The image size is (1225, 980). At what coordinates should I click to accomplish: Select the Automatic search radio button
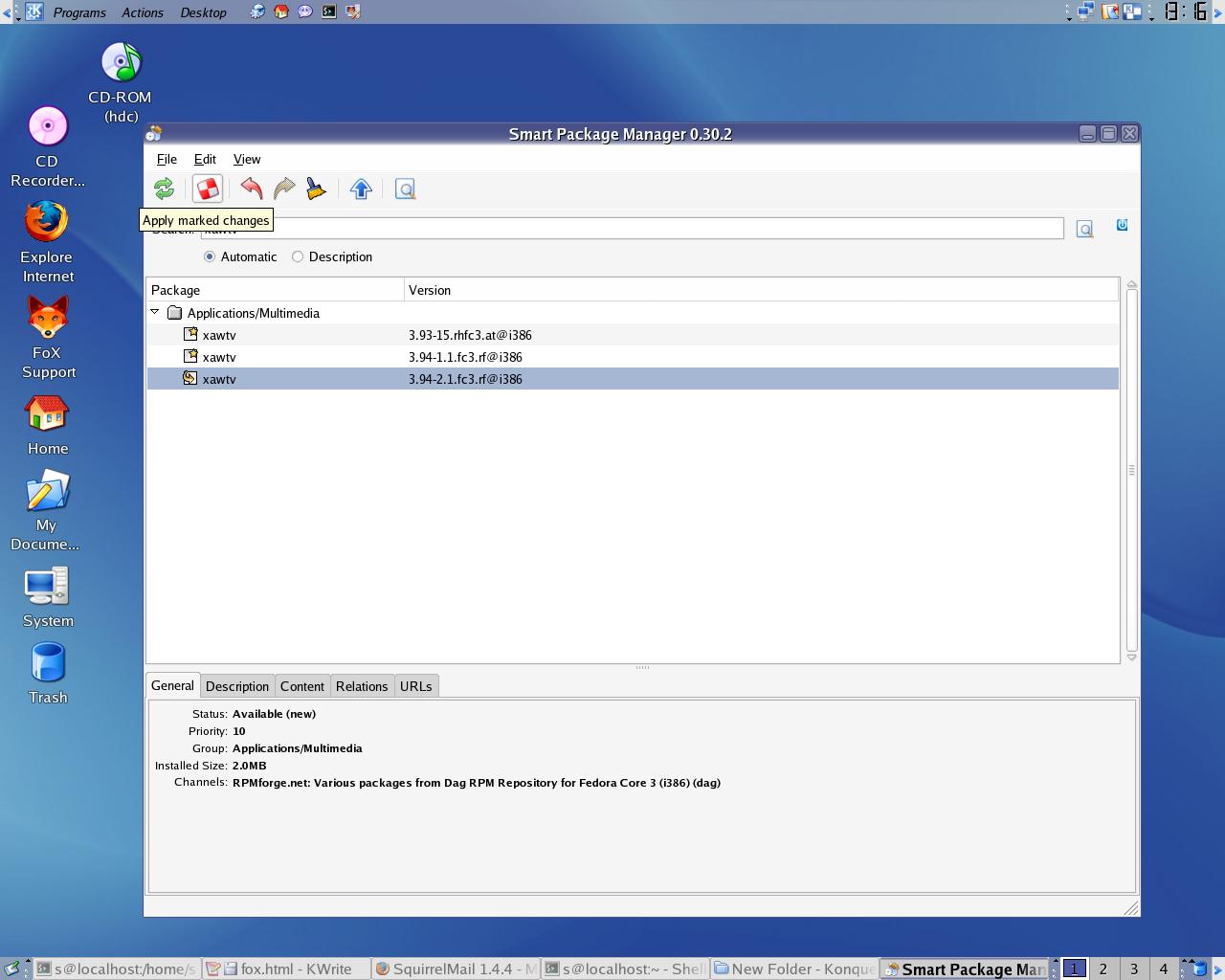(210, 256)
